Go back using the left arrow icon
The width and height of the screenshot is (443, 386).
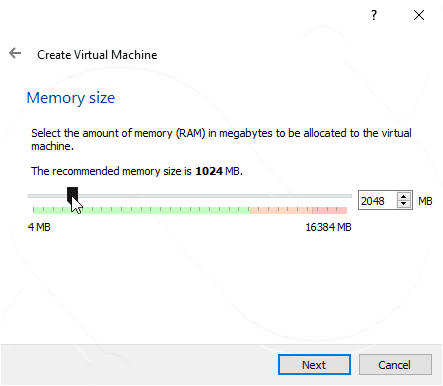tap(15, 53)
